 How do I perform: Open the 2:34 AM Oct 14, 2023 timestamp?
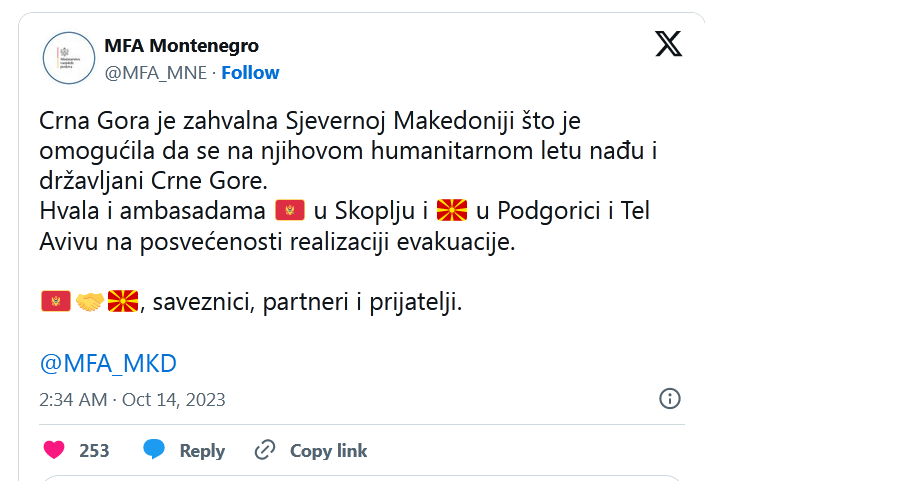pos(132,400)
